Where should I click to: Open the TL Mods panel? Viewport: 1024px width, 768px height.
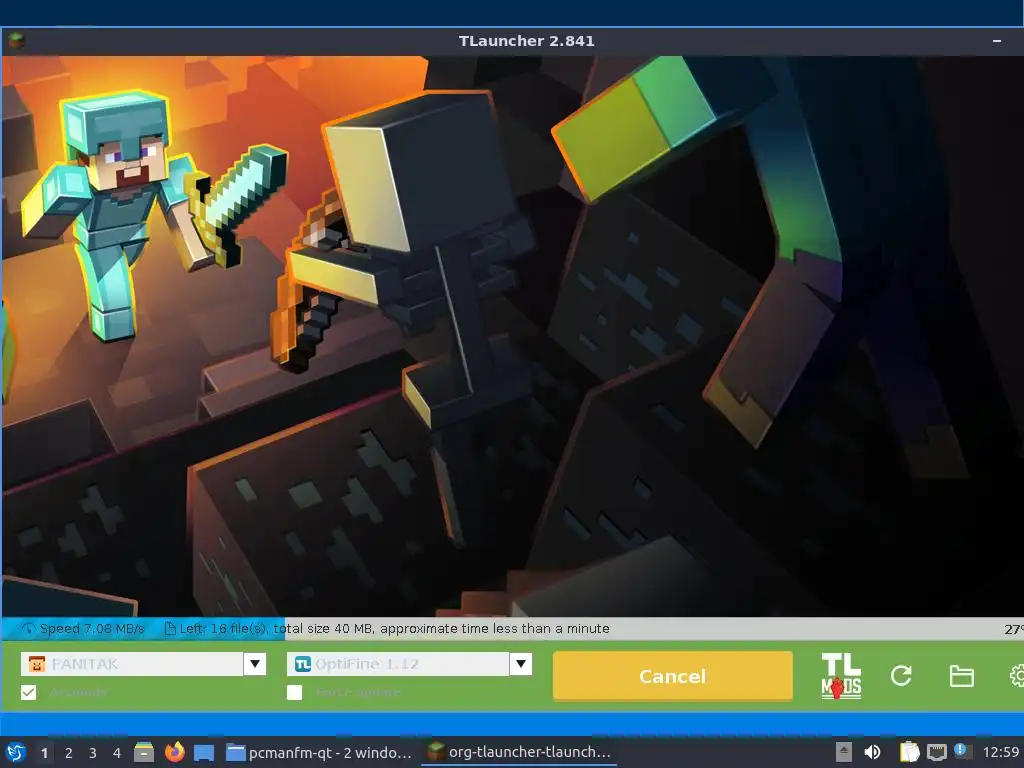[840, 676]
